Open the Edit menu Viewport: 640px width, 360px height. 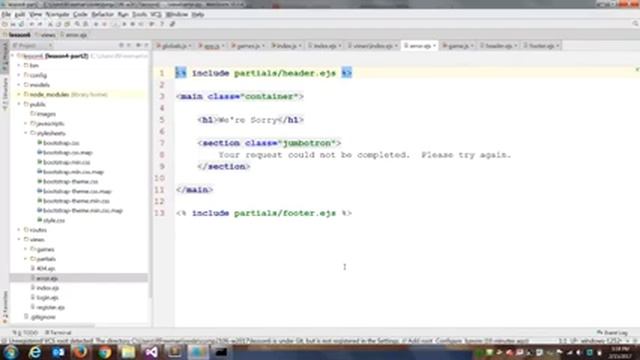20,14
